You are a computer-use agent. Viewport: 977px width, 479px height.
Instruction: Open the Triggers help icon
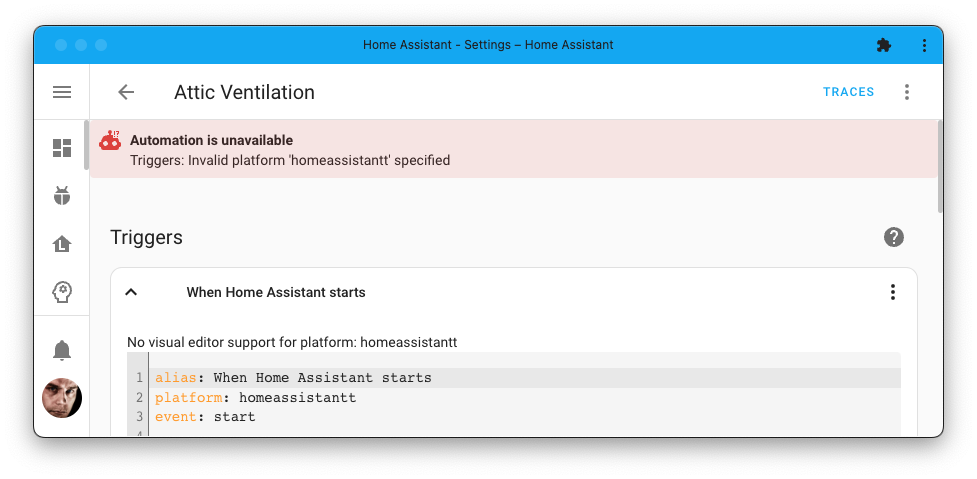[x=894, y=237]
